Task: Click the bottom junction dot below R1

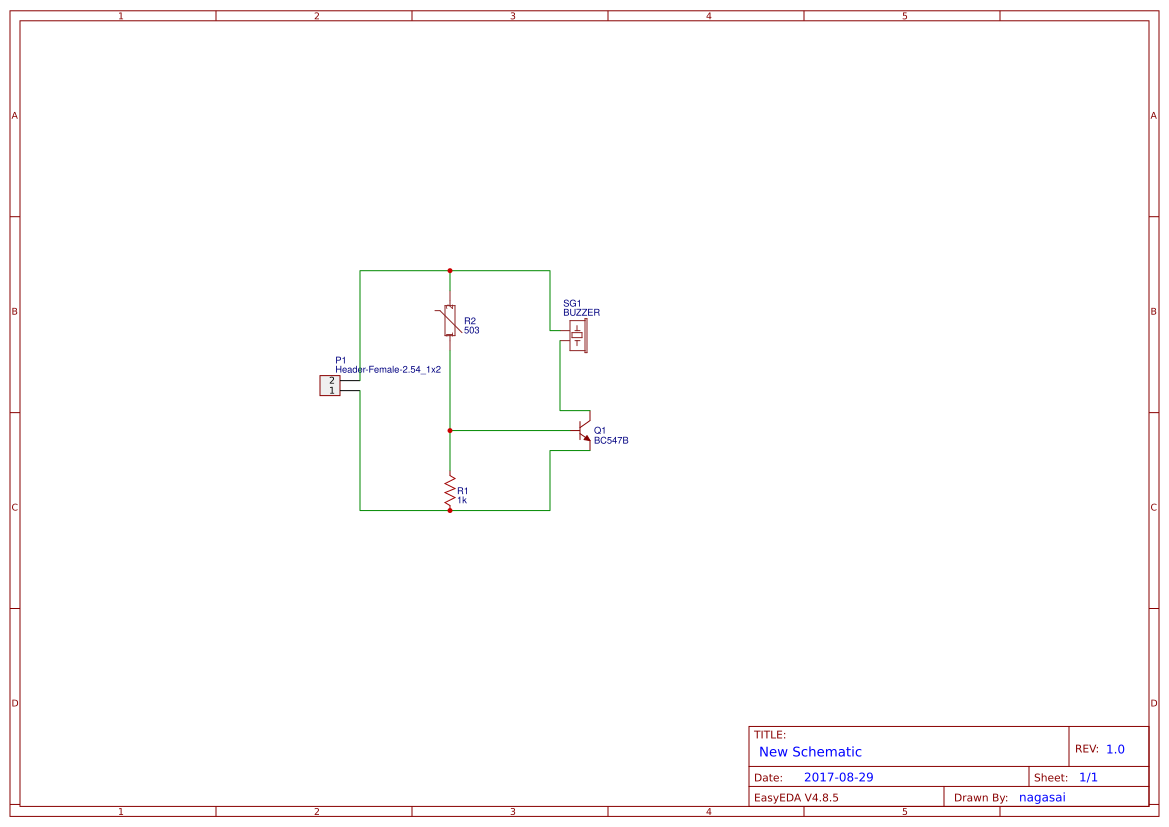Action: [x=450, y=510]
